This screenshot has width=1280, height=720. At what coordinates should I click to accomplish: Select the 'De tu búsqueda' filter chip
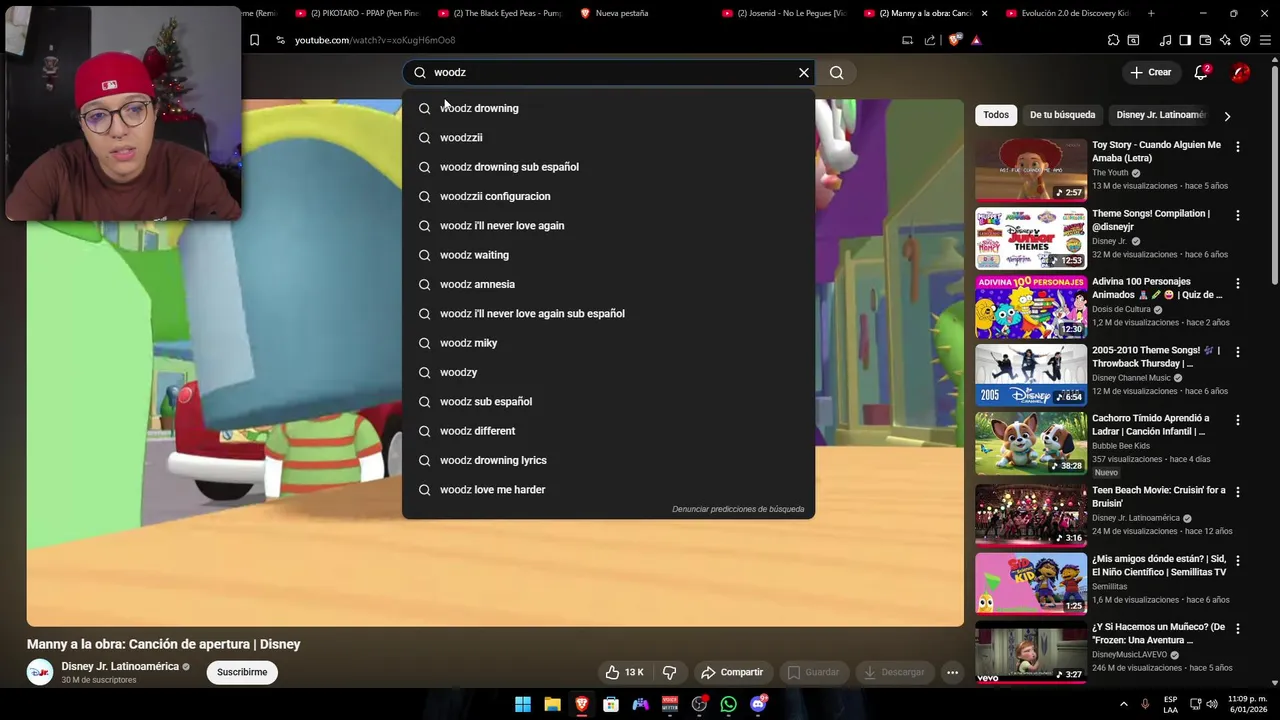pyautogui.click(x=1062, y=115)
